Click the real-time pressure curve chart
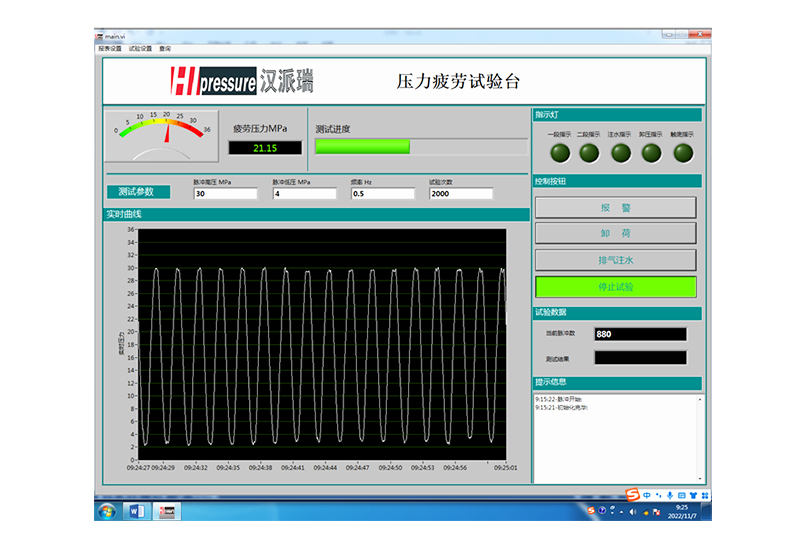 click(x=322, y=345)
